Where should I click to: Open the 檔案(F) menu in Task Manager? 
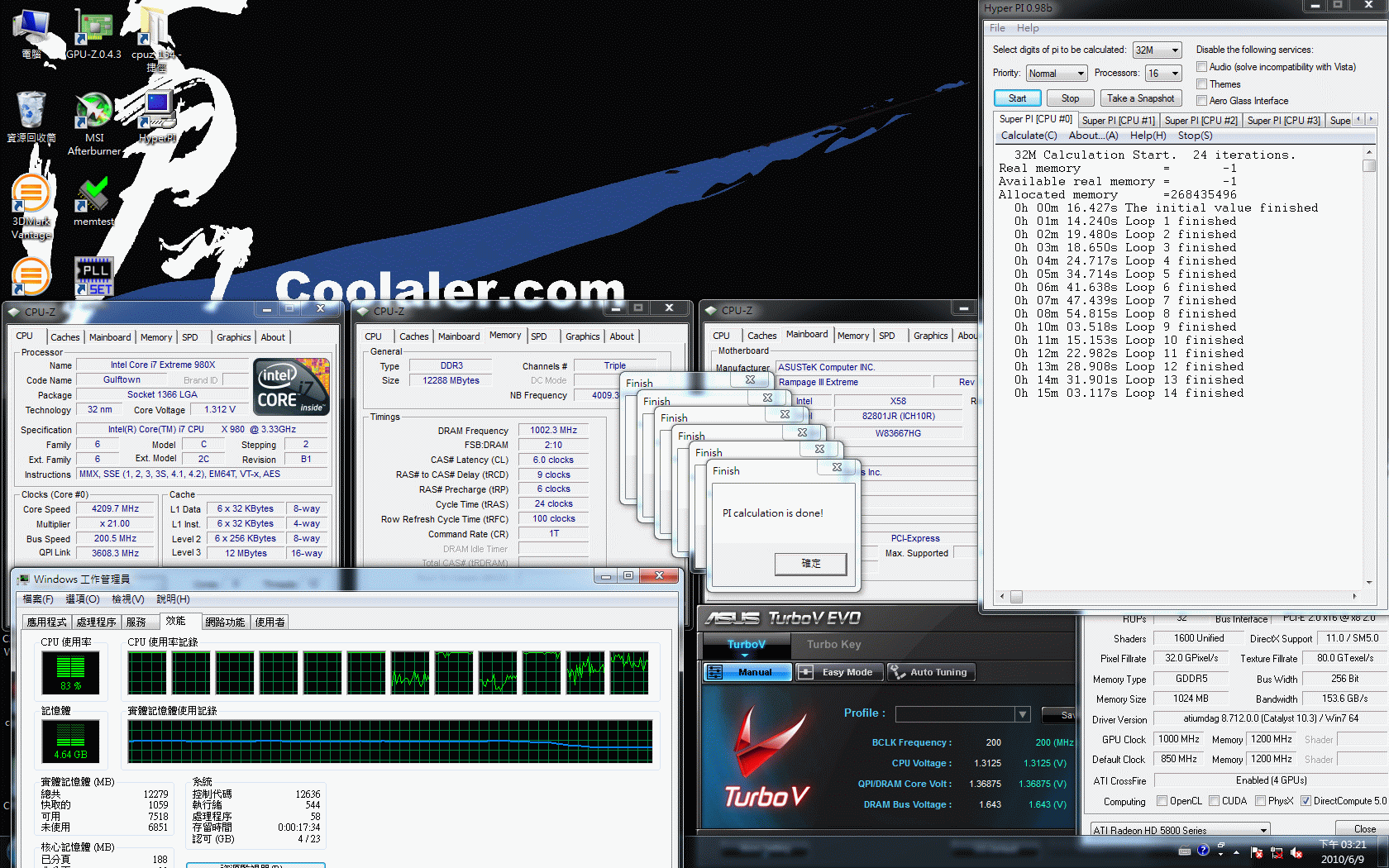pyautogui.click(x=38, y=599)
